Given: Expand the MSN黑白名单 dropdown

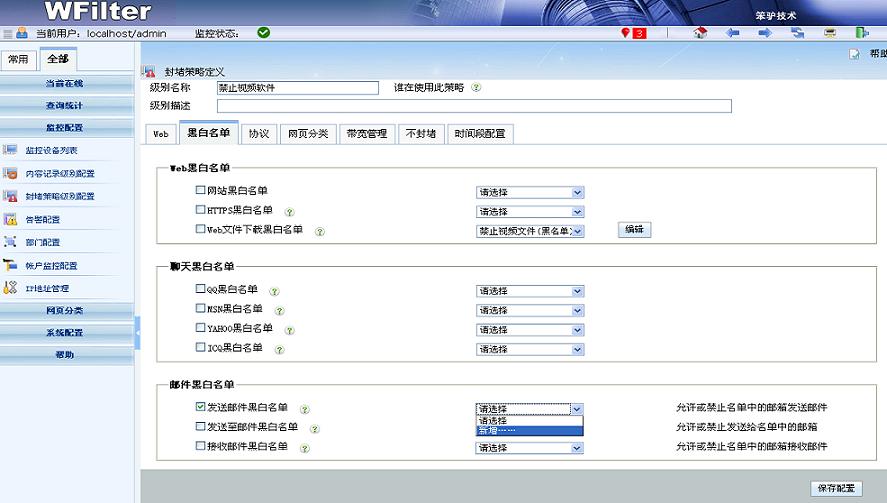Looking at the screenshot, I should [x=530, y=310].
